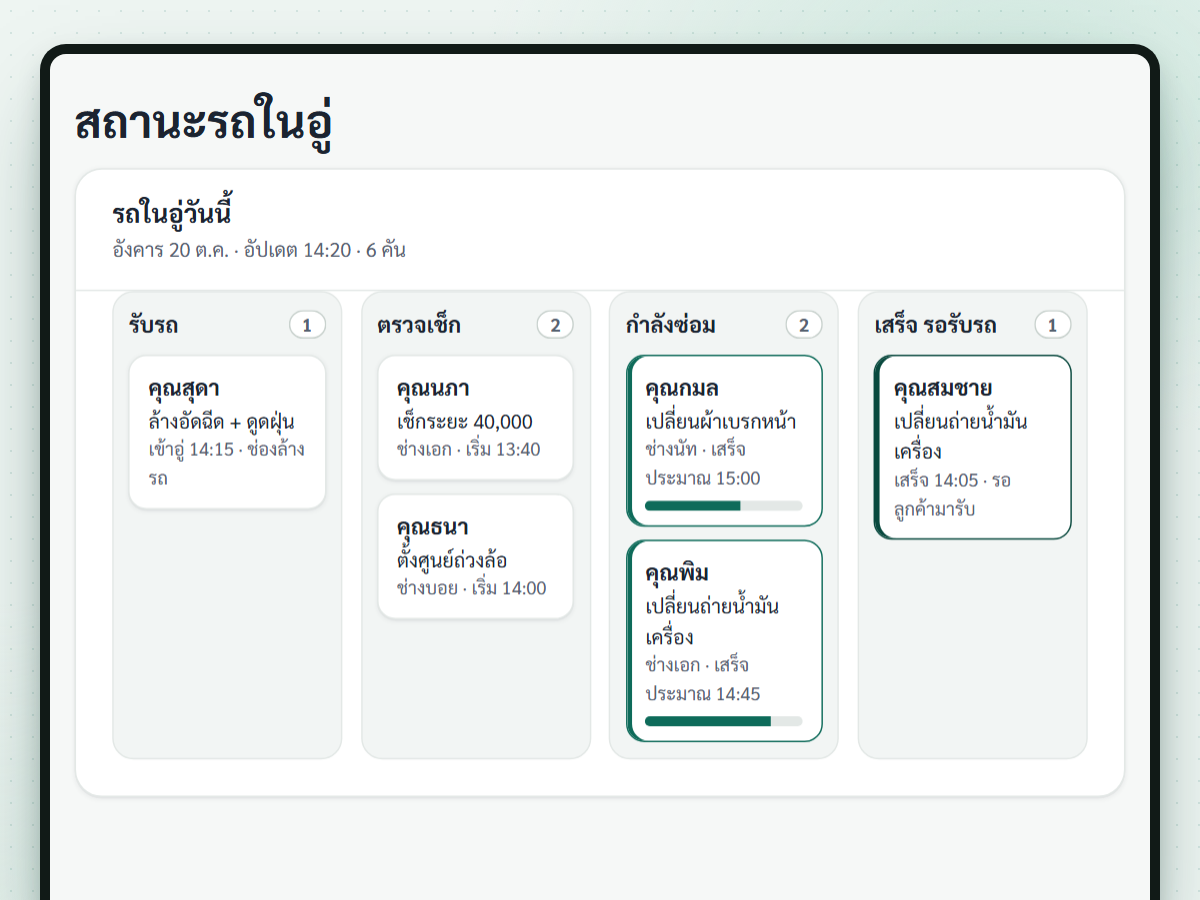Click the count badge beside ตรวจเช็ก
The height and width of the screenshot is (900, 1200).
tap(555, 325)
